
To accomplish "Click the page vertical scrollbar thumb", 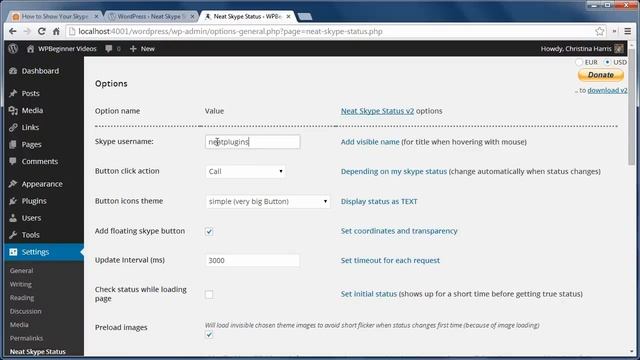I will 632,108.
